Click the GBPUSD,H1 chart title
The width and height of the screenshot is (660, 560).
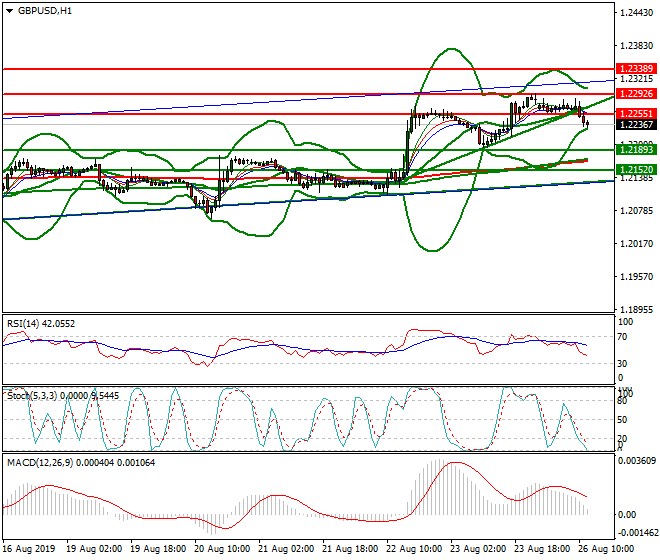45,11
